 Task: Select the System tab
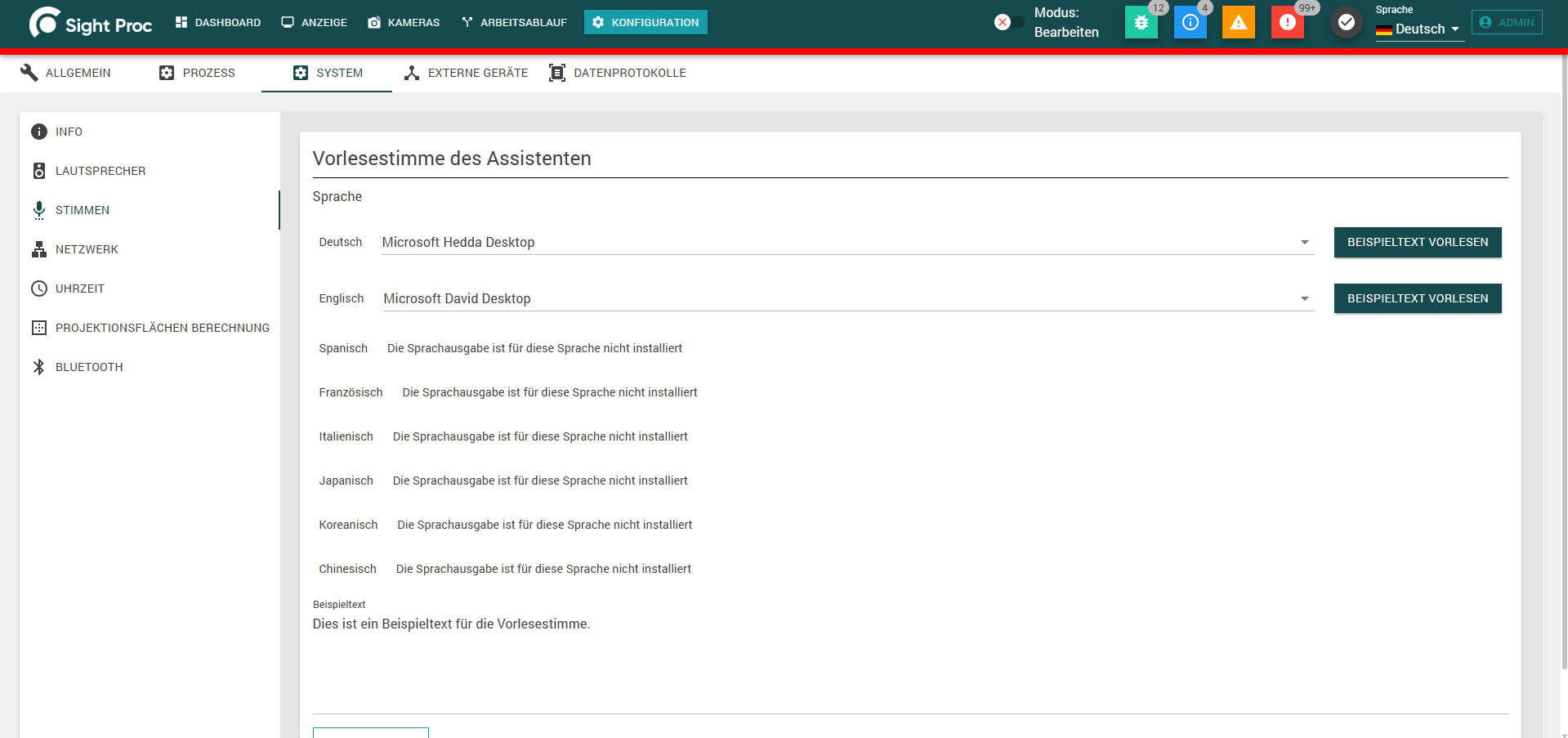coord(327,73)
